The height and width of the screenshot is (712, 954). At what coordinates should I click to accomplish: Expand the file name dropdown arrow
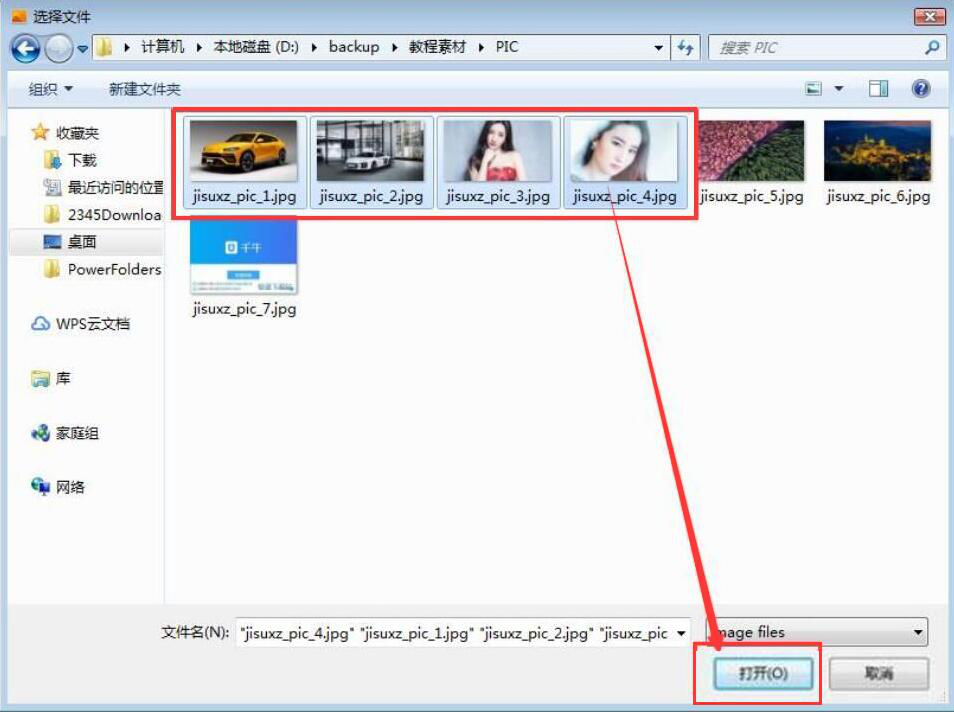click(681, 633)
